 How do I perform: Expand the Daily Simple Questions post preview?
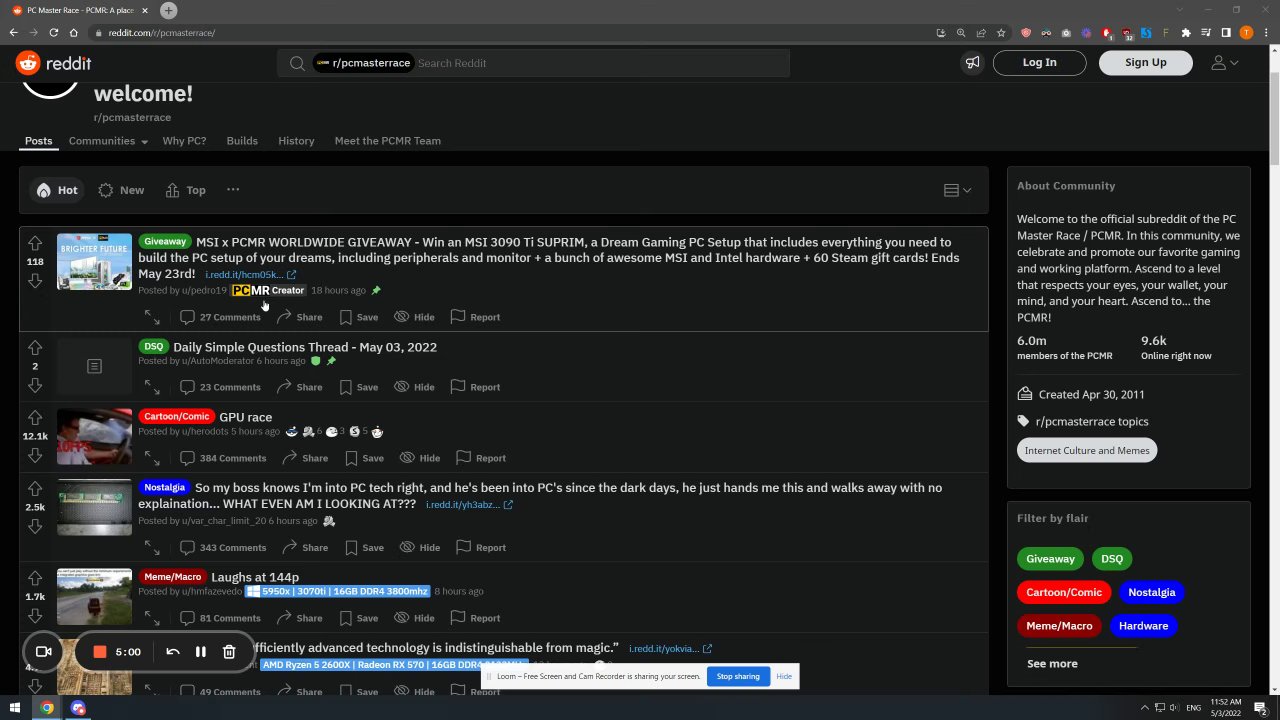click(152, 387)
